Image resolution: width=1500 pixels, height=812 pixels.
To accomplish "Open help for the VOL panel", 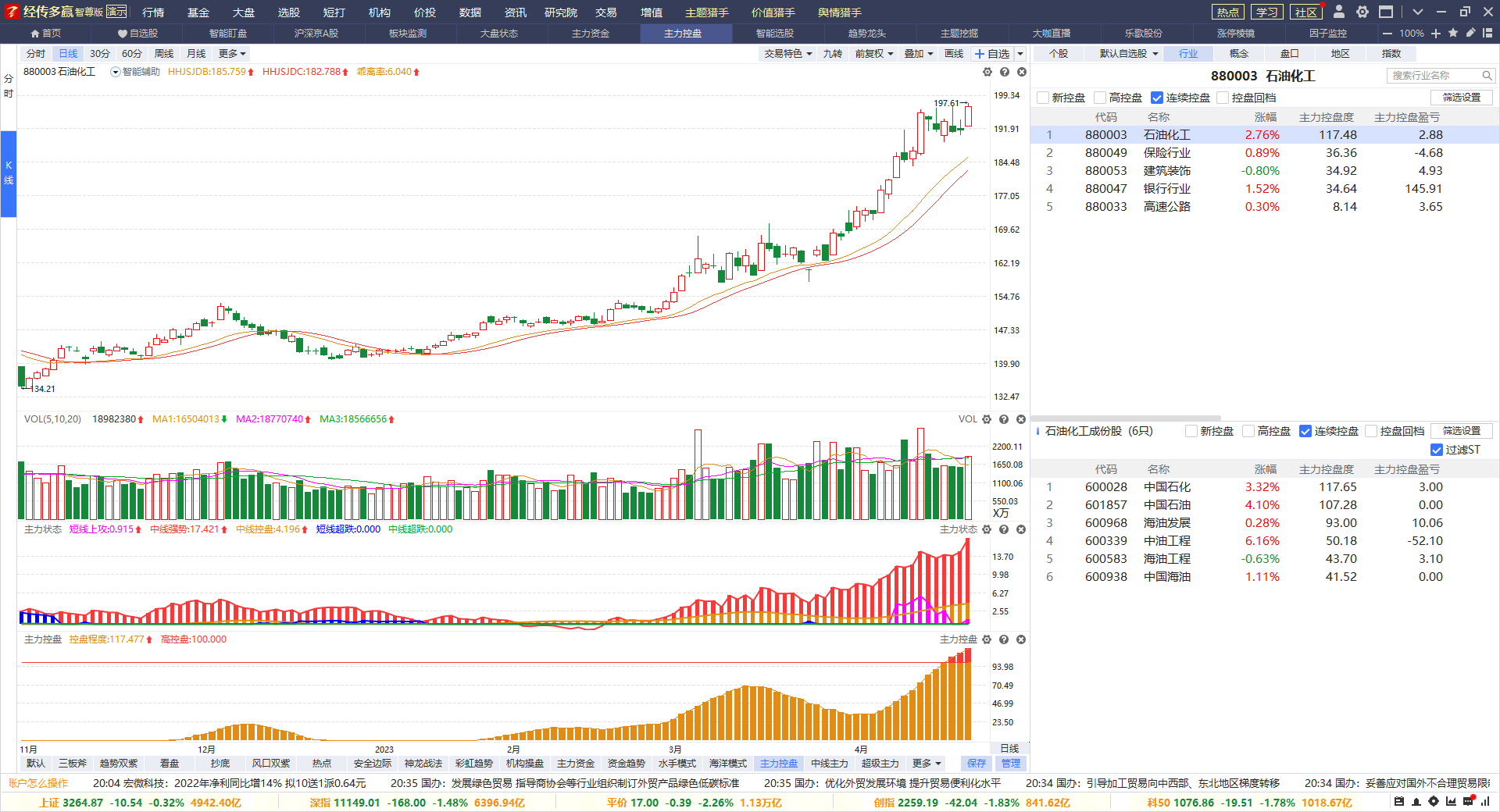I will click(x=1004, y=419).
